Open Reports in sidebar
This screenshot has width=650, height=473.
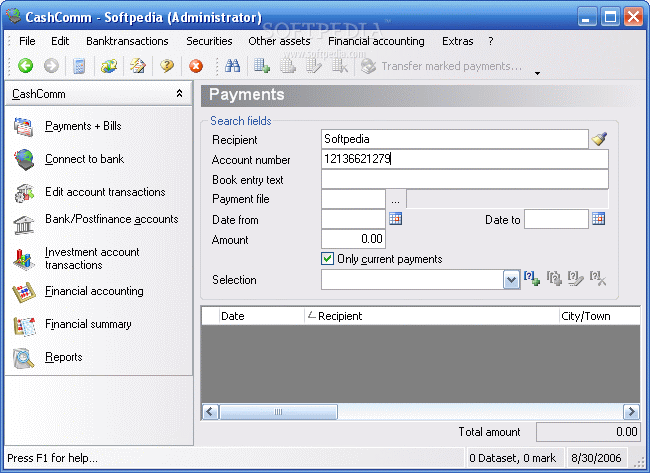click(63, 357)
